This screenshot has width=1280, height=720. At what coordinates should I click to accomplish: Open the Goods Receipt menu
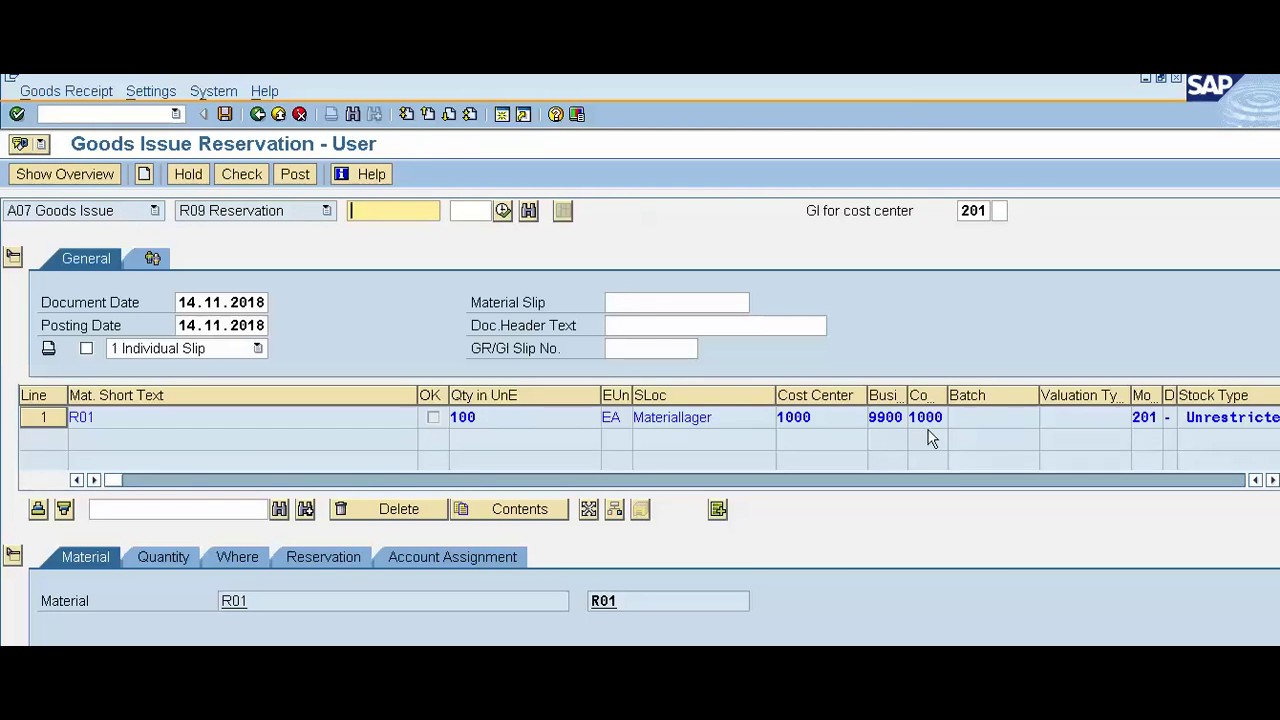point(66,91)
